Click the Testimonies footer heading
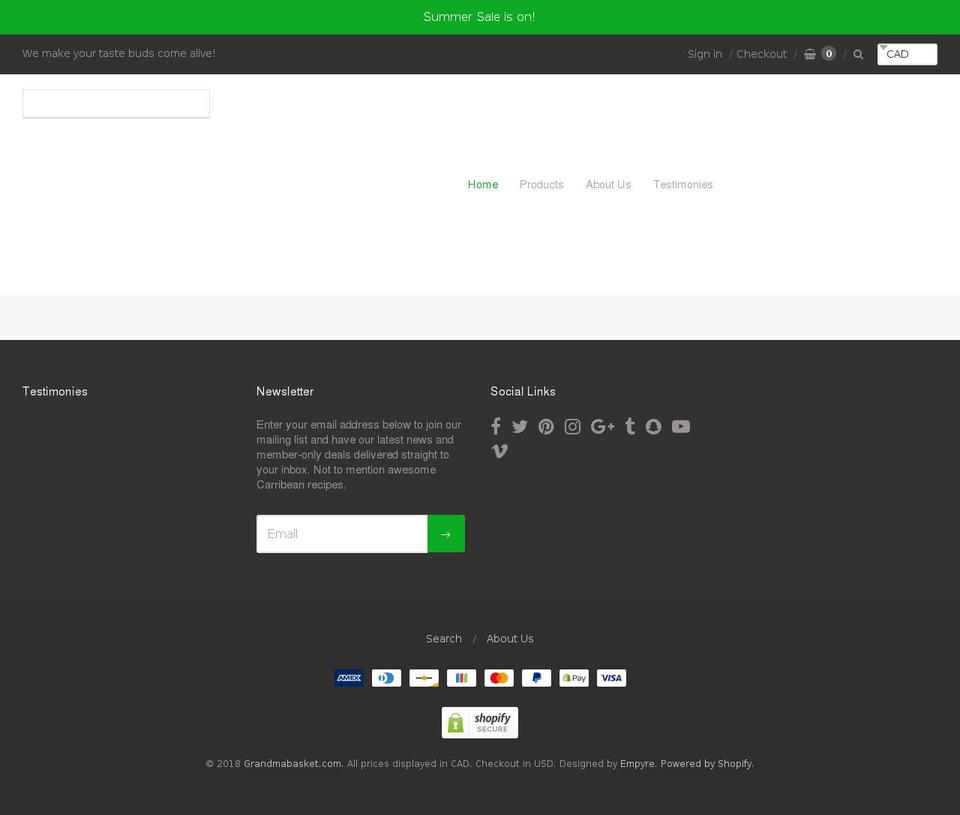The image size is (960, 815). click(x=55, y=391)
